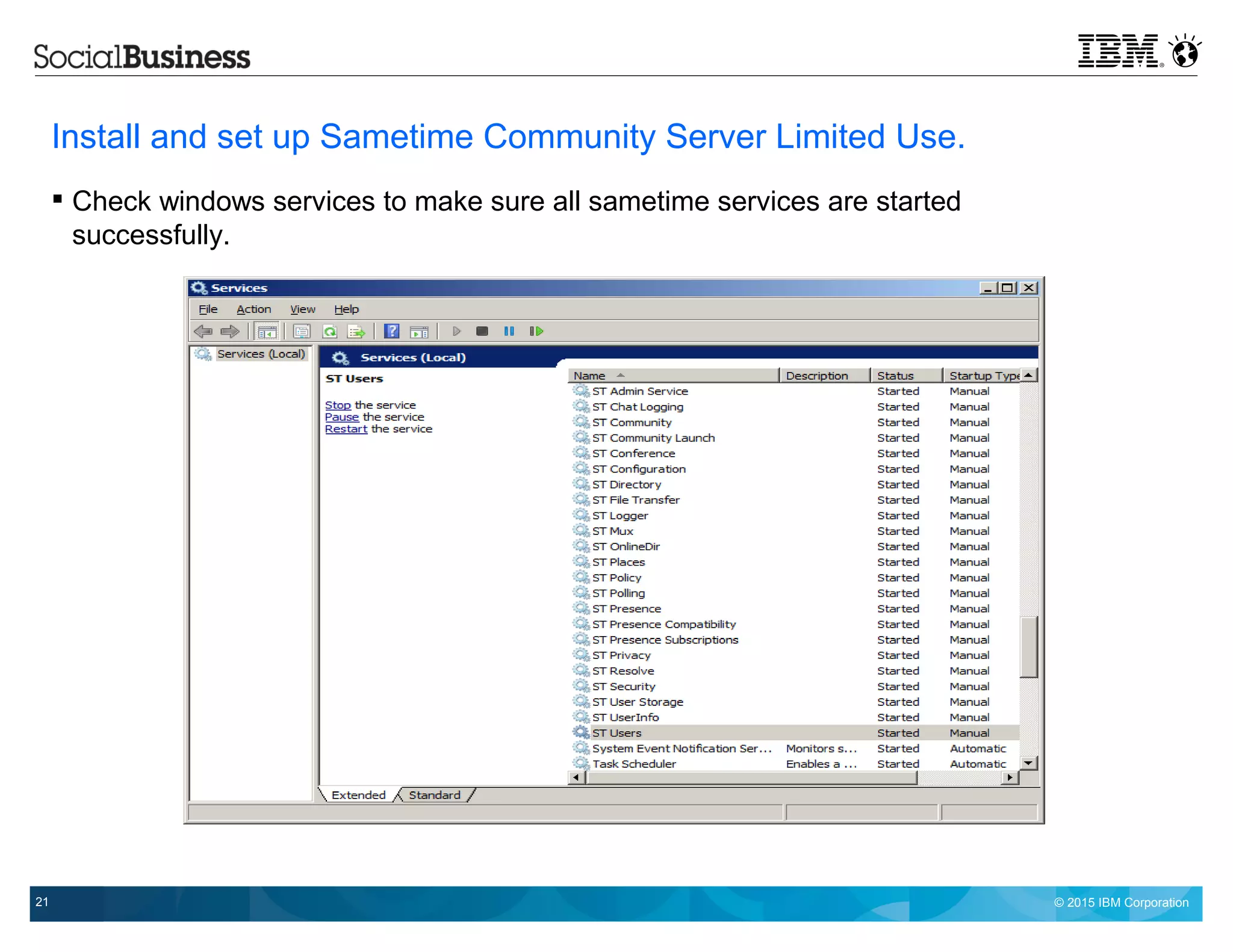Click the Stop Service square icon
This screenshot has width=1233, height=952.
pyautogui.click(x=482, y=331)
